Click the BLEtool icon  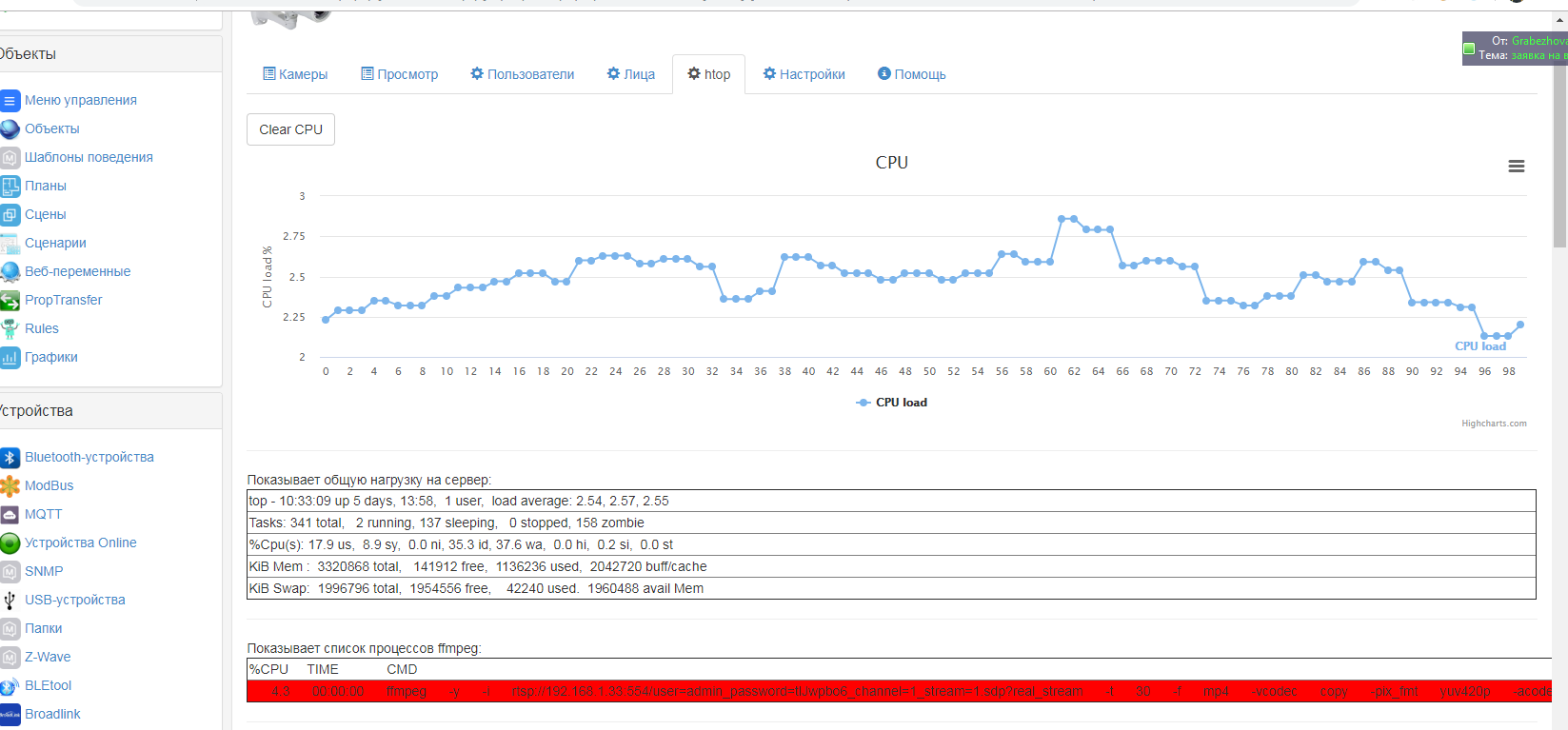point(10,685)
